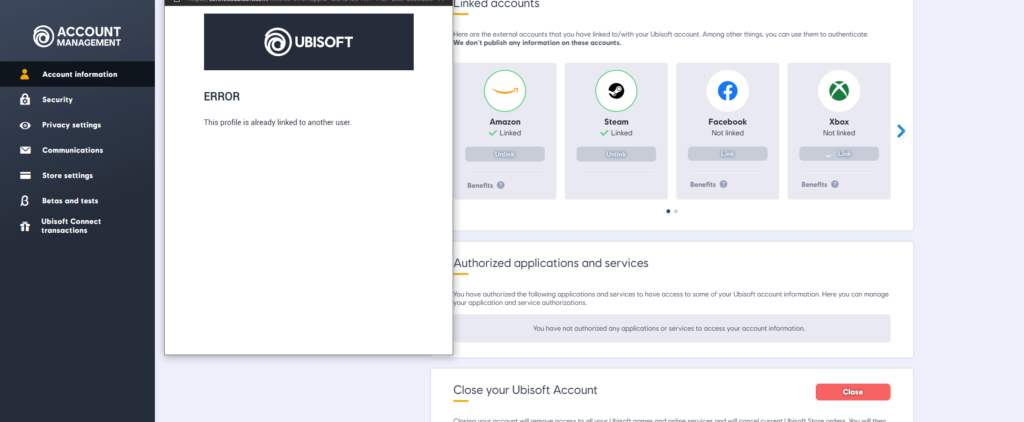
Task: Click Facebook Benefits label
Action: click(x=703, y=185)
